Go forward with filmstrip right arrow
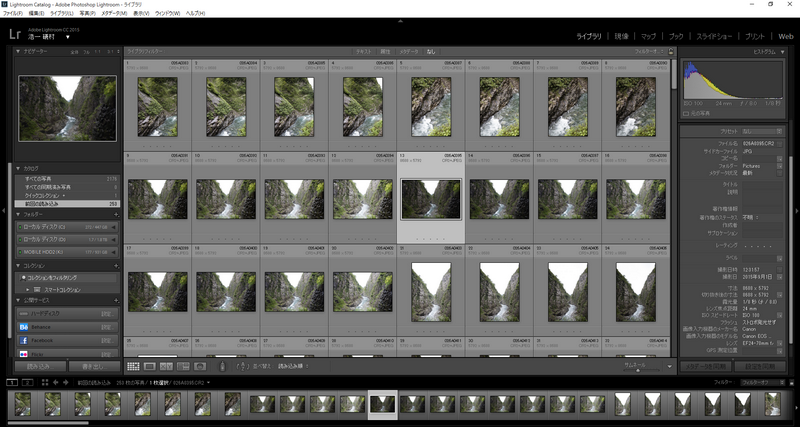This screenshot has width=800, height=427. point(67,382)
